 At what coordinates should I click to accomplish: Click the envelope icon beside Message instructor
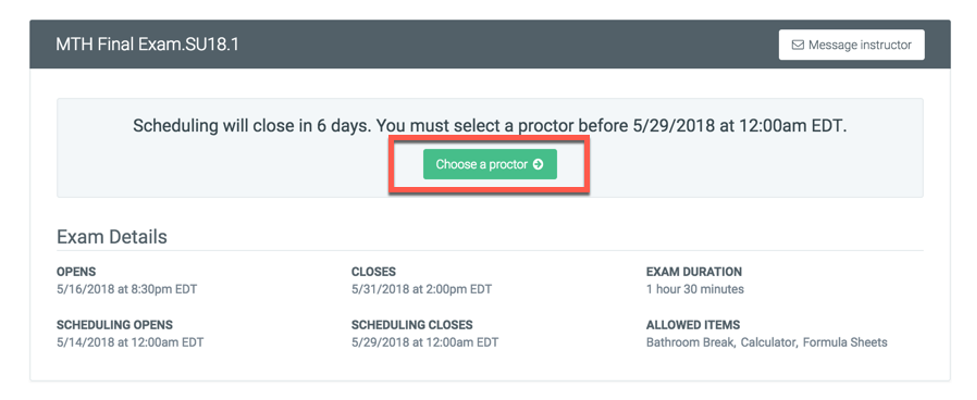(797, 45)
